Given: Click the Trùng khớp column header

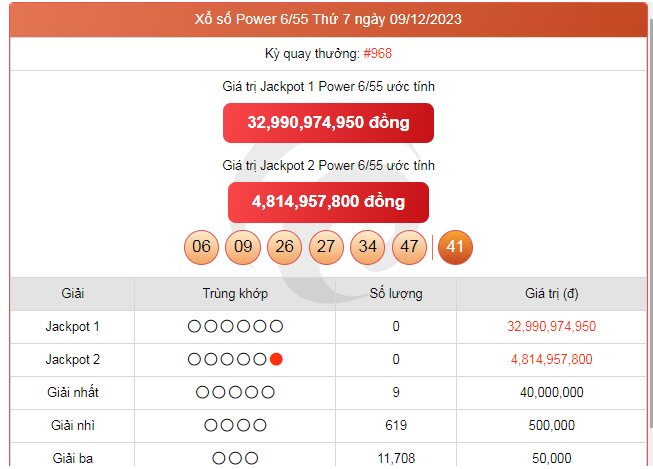Looking at the screenshot, I should point(235,294).
